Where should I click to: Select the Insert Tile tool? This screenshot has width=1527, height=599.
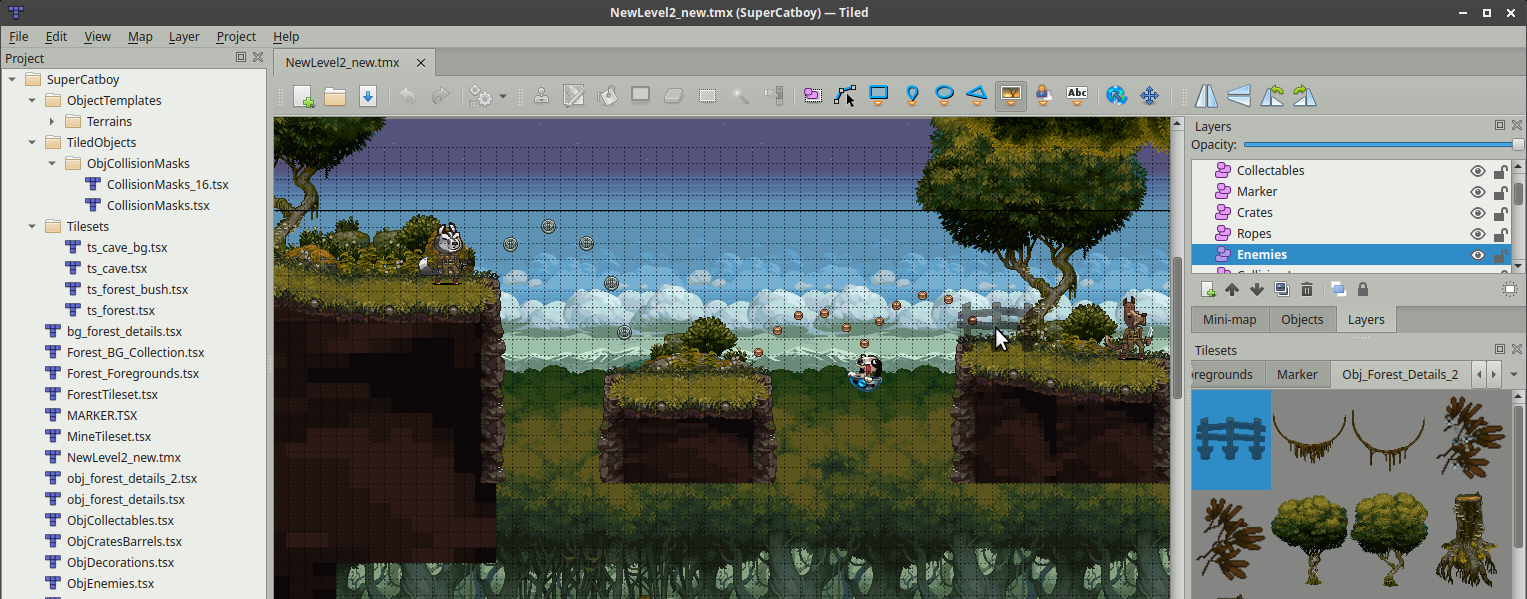tap(1010, 95)
